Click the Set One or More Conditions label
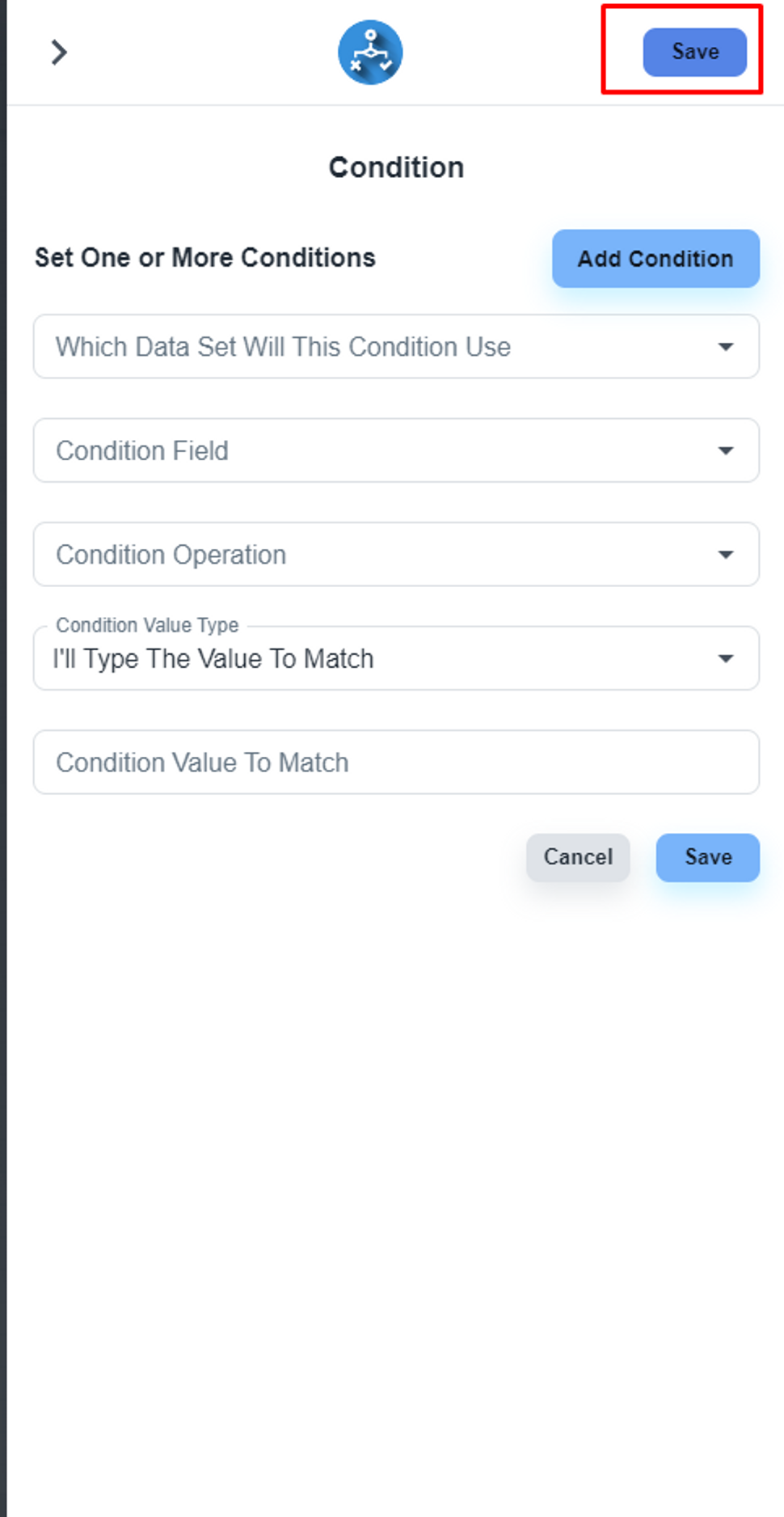Viewport: 784px width, 1517px height. [204, 258]
